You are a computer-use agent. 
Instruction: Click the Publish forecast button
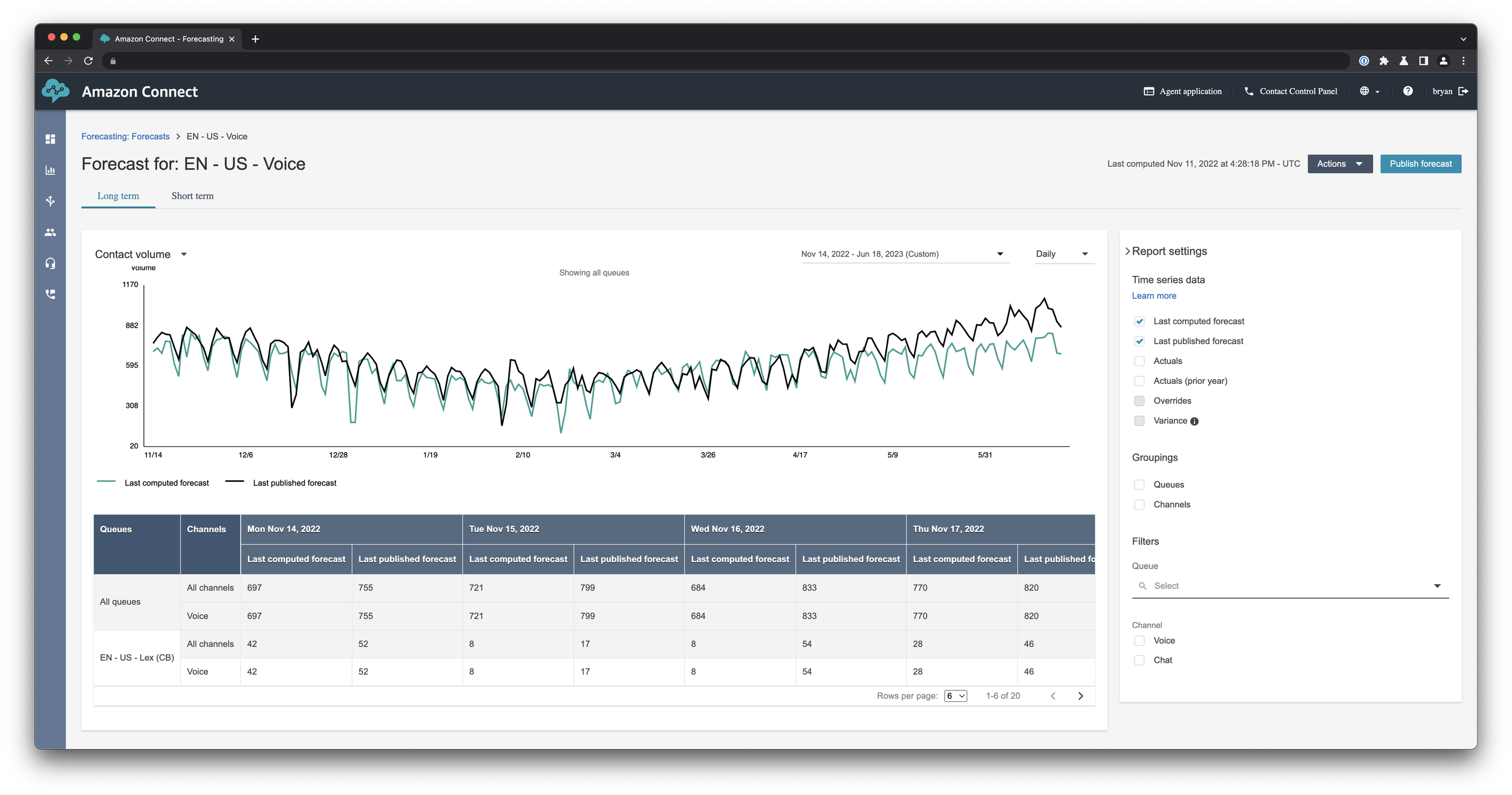pyautogui.click(x=1420, y=164)
